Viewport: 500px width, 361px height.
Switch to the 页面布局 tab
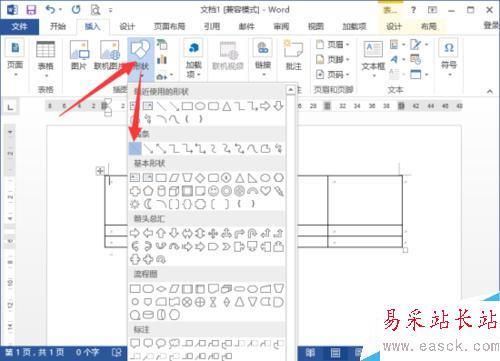169,26
